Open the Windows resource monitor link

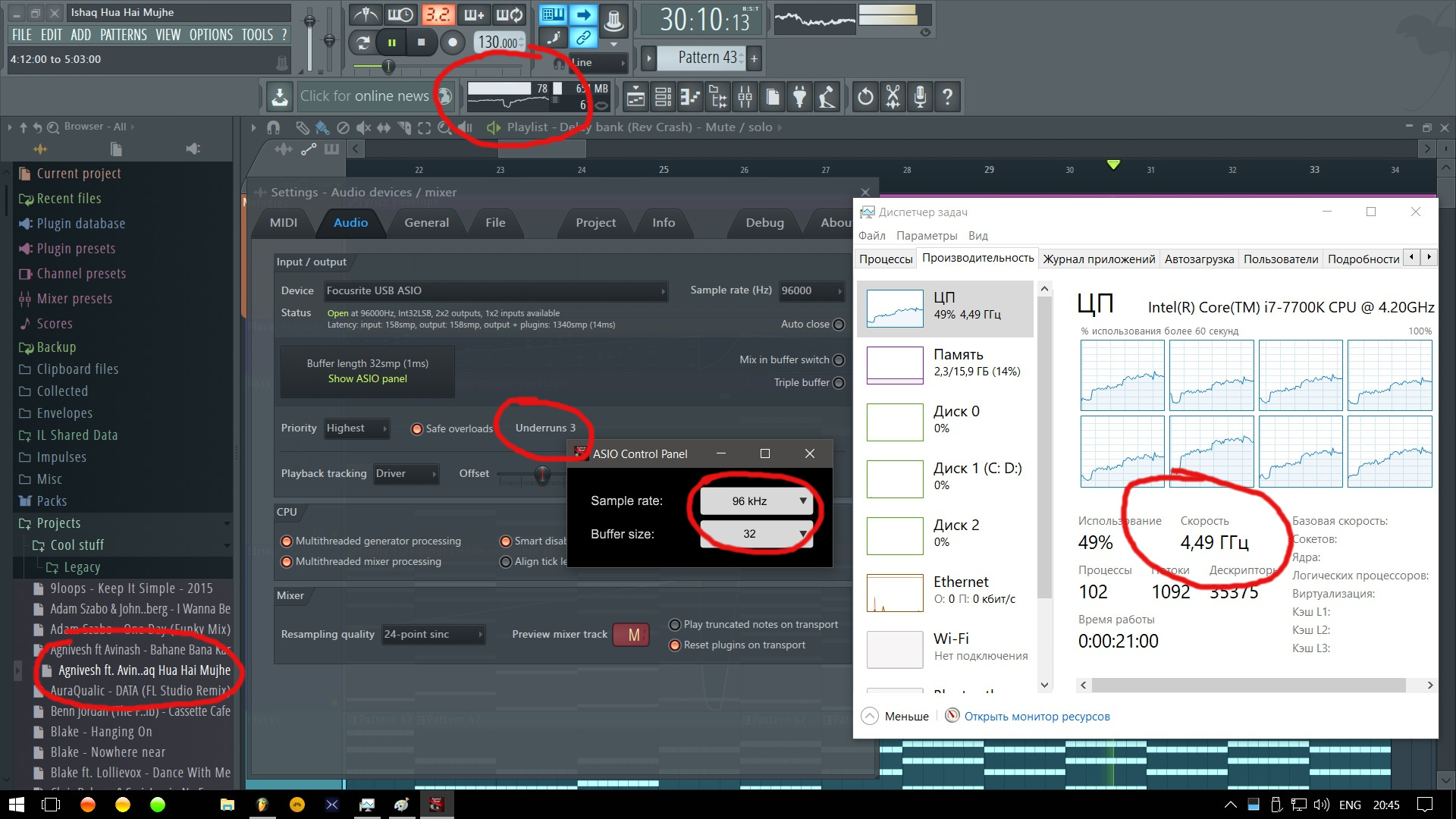click(x=1036, y=717)
